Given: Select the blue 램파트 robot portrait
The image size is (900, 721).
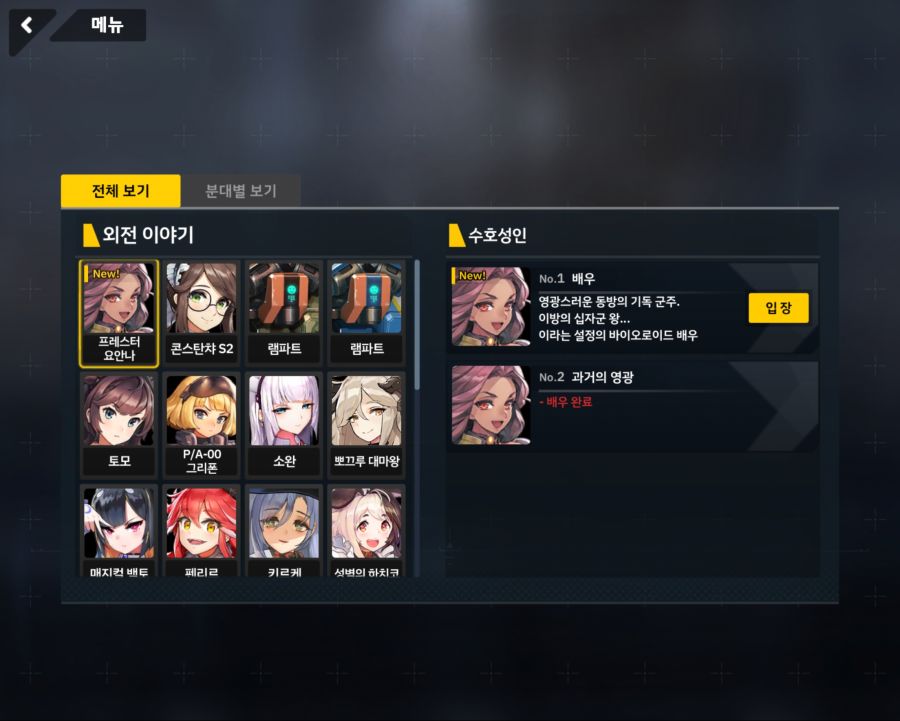Looking at the screenshot, I should 367,313.
